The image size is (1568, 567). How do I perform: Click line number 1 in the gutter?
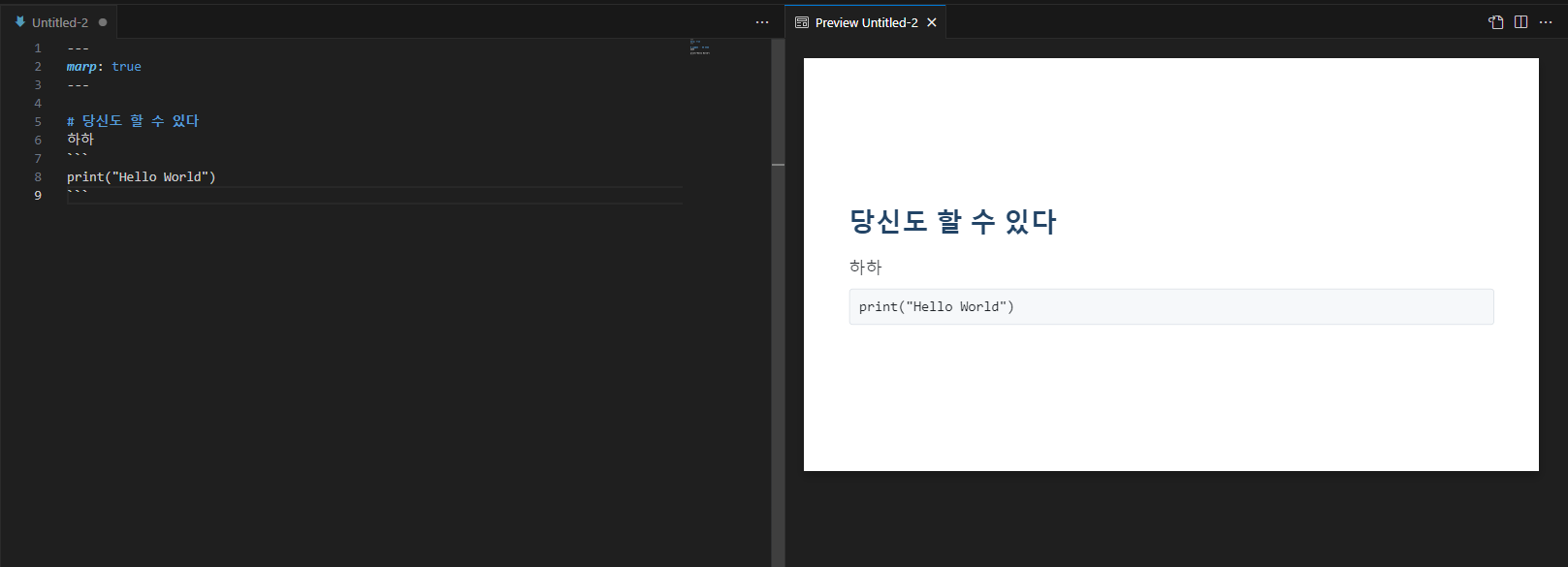pyautogui.click(x=38, y=48)
